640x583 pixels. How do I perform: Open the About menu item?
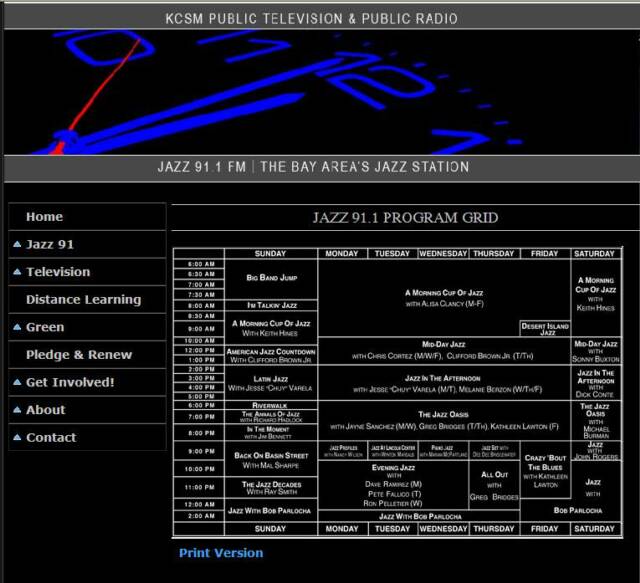pos(87,409)
